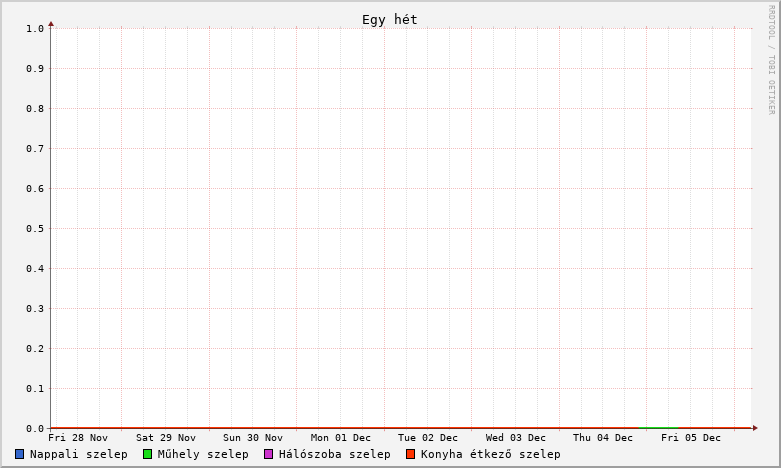Click the Thu 04 Dec date label

(603, 438)
